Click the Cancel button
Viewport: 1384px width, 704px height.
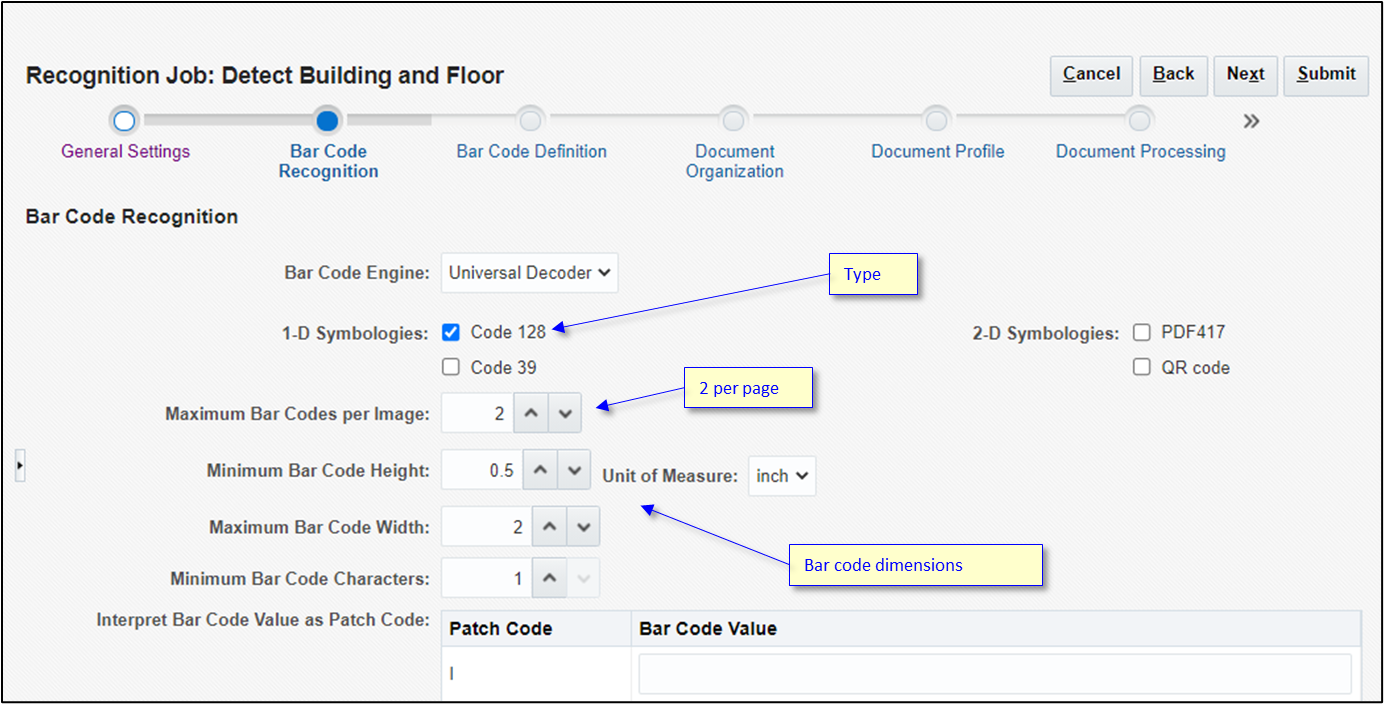1090,74
